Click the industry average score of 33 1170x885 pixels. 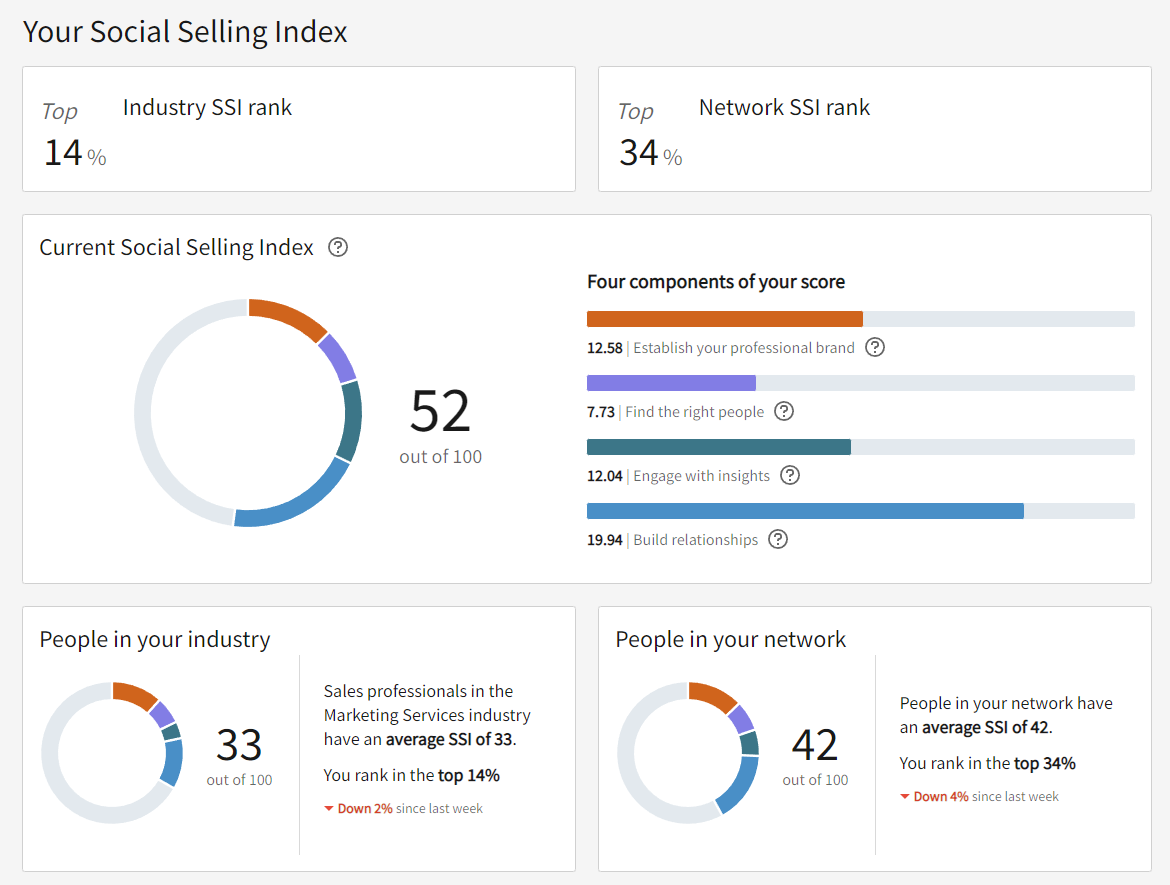coord(239,745)
